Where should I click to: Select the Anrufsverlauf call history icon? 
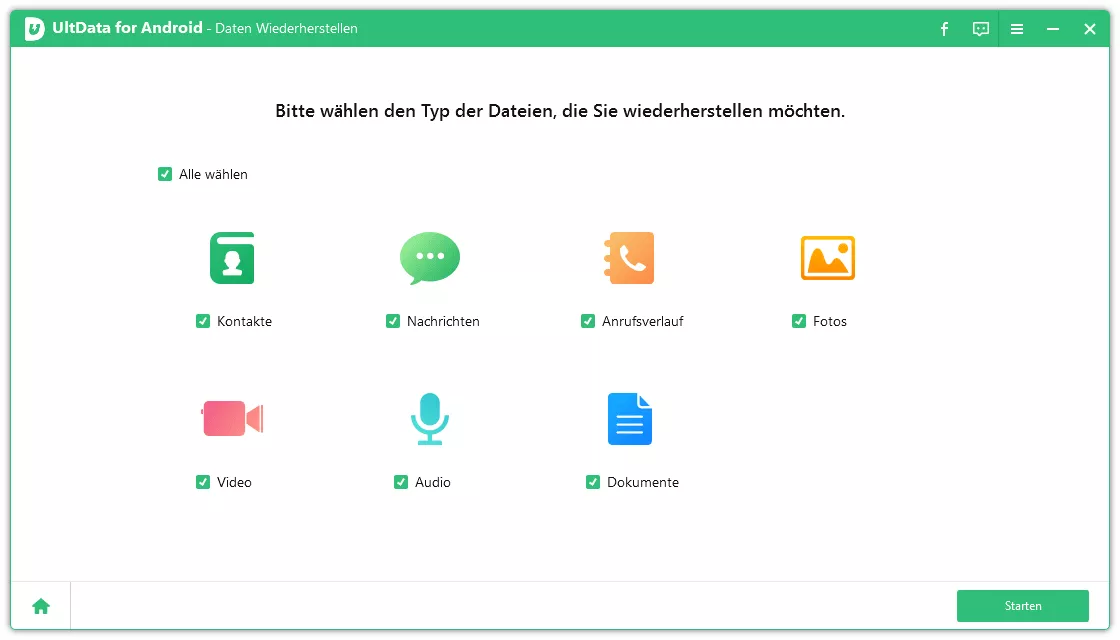(x=629, y=257)
